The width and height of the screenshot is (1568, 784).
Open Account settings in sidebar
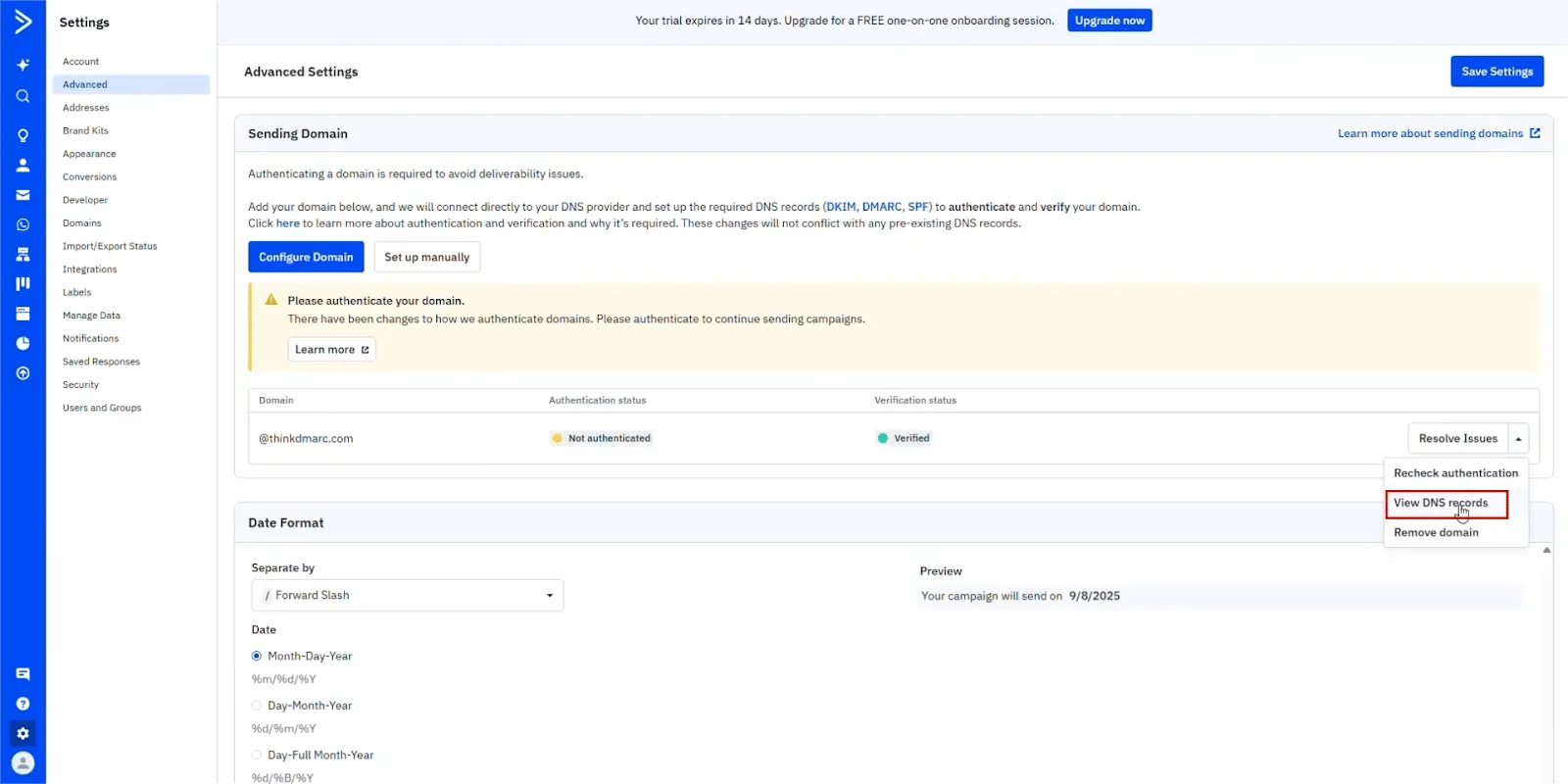(80, 62)
